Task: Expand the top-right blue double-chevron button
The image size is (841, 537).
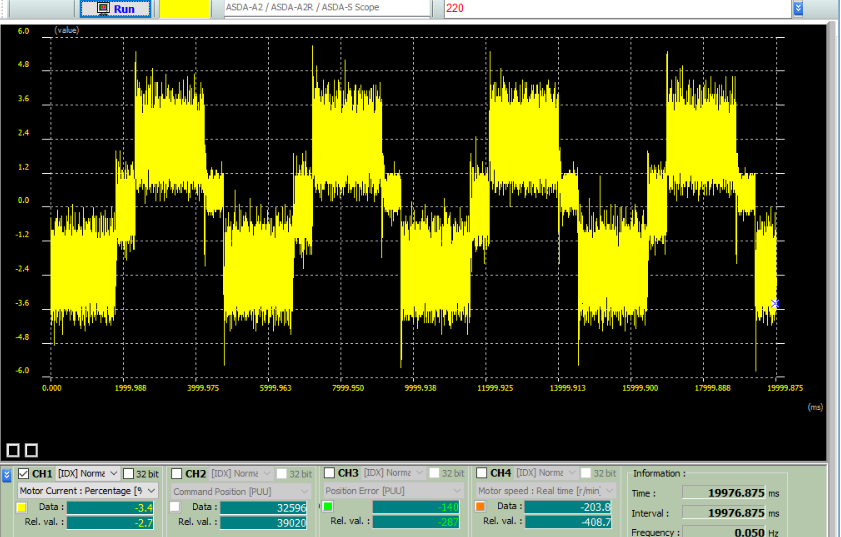Action: pyautogui.click(x=798, y=8)
